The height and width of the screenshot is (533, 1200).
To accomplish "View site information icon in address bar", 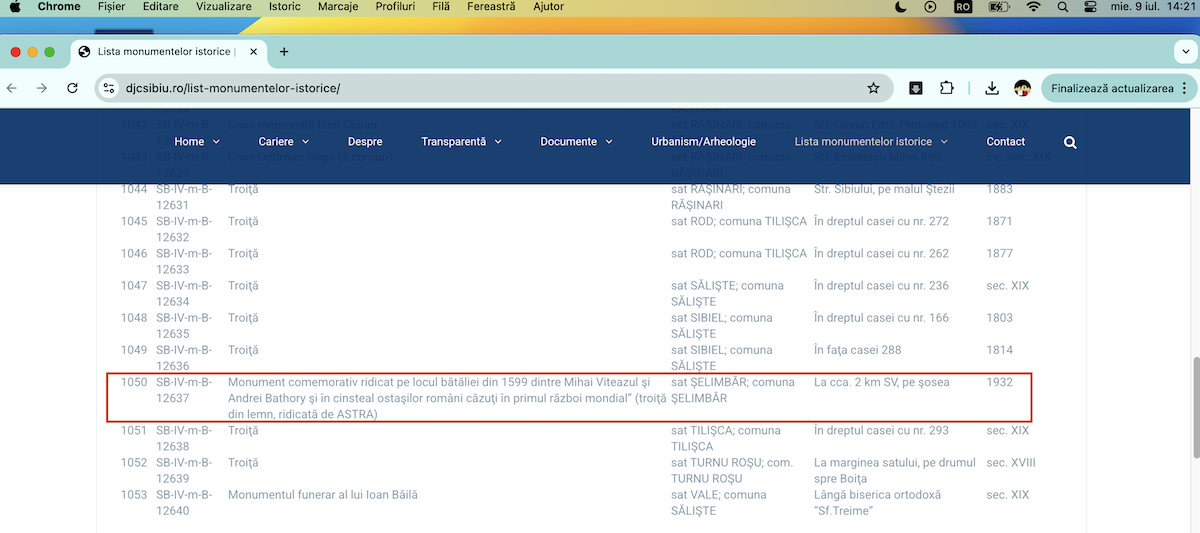I will [110, 88].
